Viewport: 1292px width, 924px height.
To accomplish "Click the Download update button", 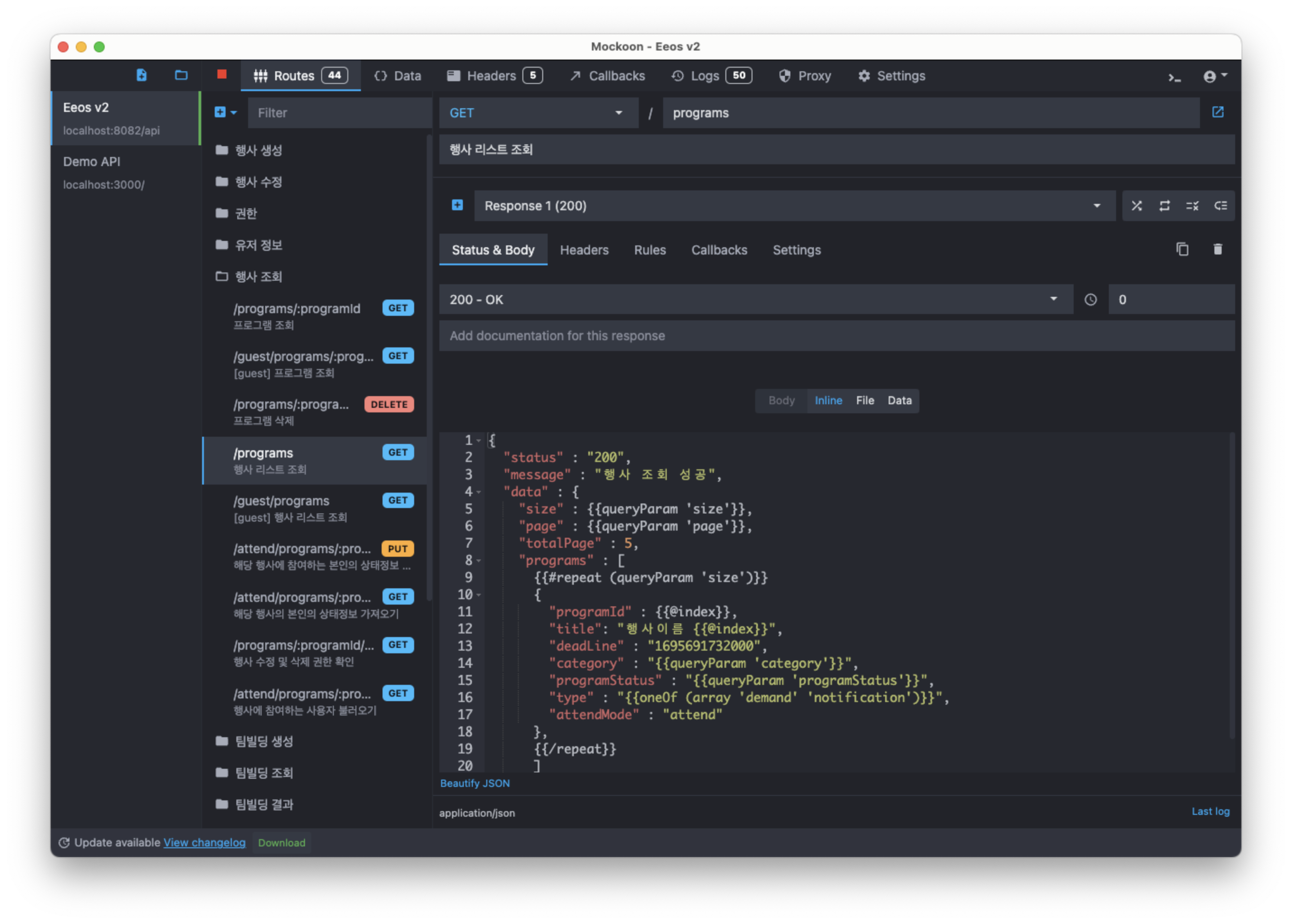I will coord(281,843).
